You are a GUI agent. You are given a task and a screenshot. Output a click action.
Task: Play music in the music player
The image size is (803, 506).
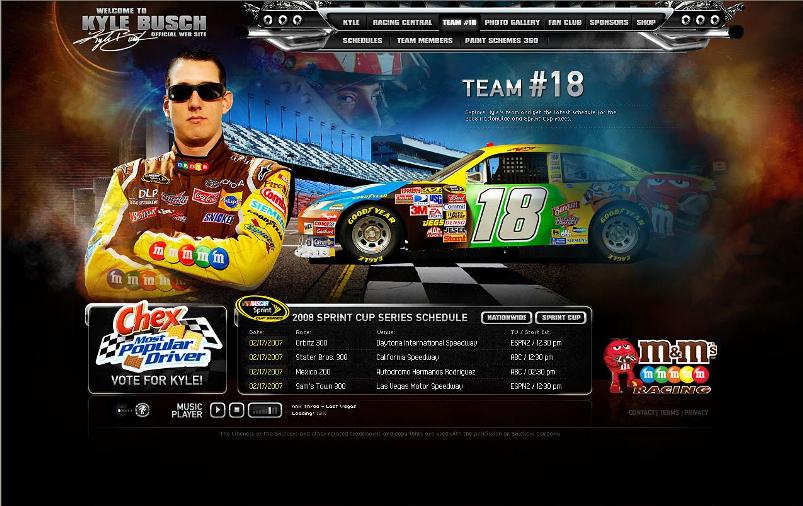(218, 410)
